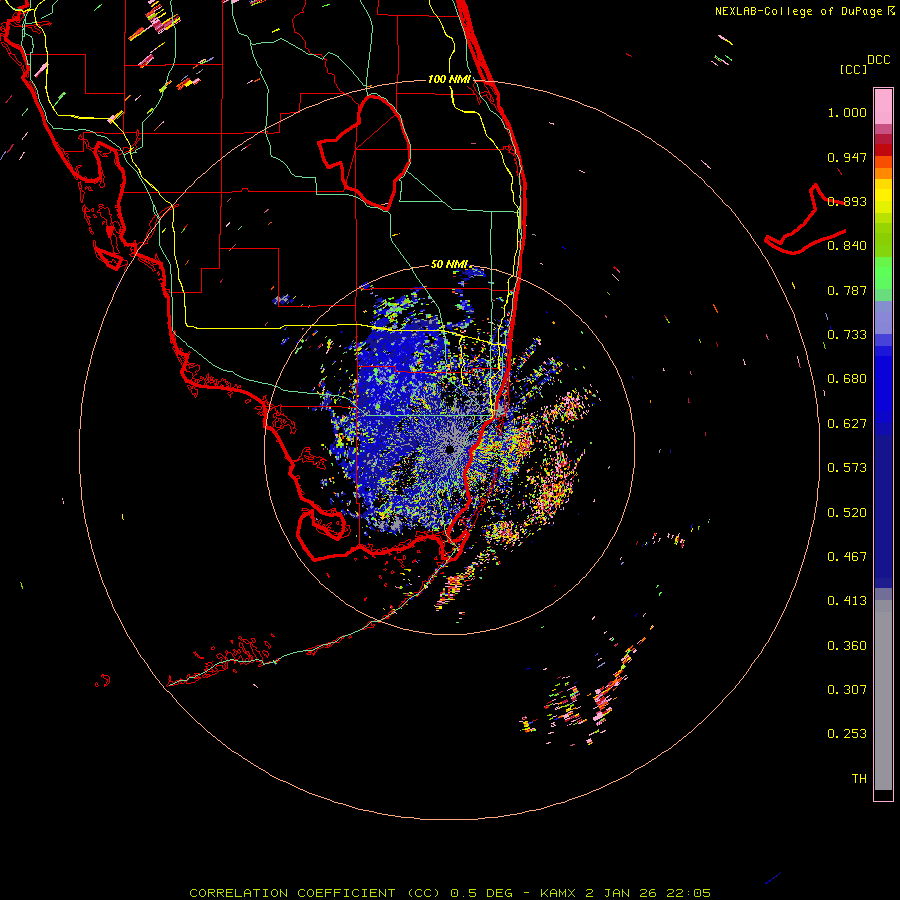Click the 0.573 legend value
This screenshot has height=900, width=900.
(x=847, y=468)
